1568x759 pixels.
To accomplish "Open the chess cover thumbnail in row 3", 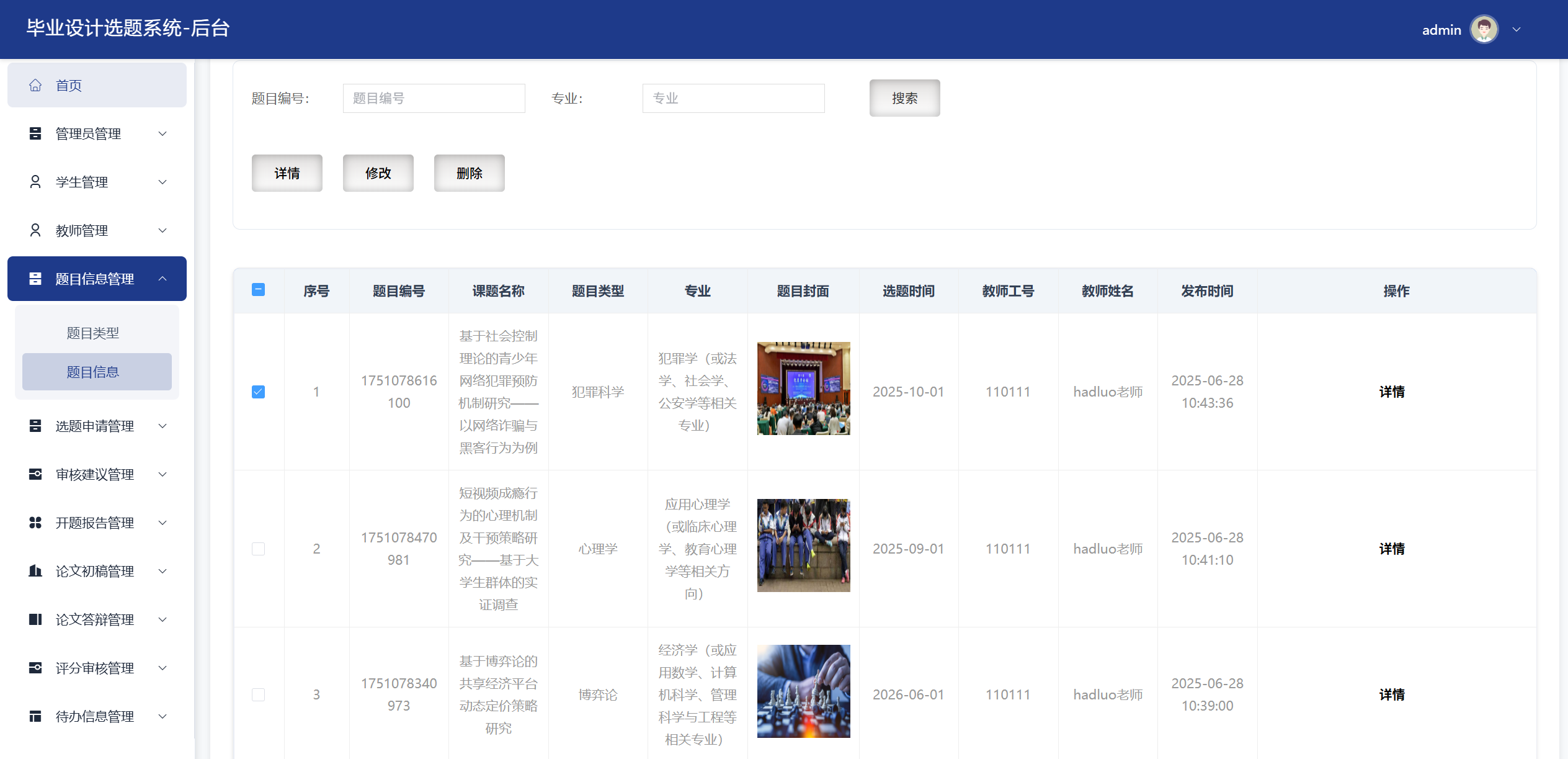I will pyautogui.click(x=803, y=691).
